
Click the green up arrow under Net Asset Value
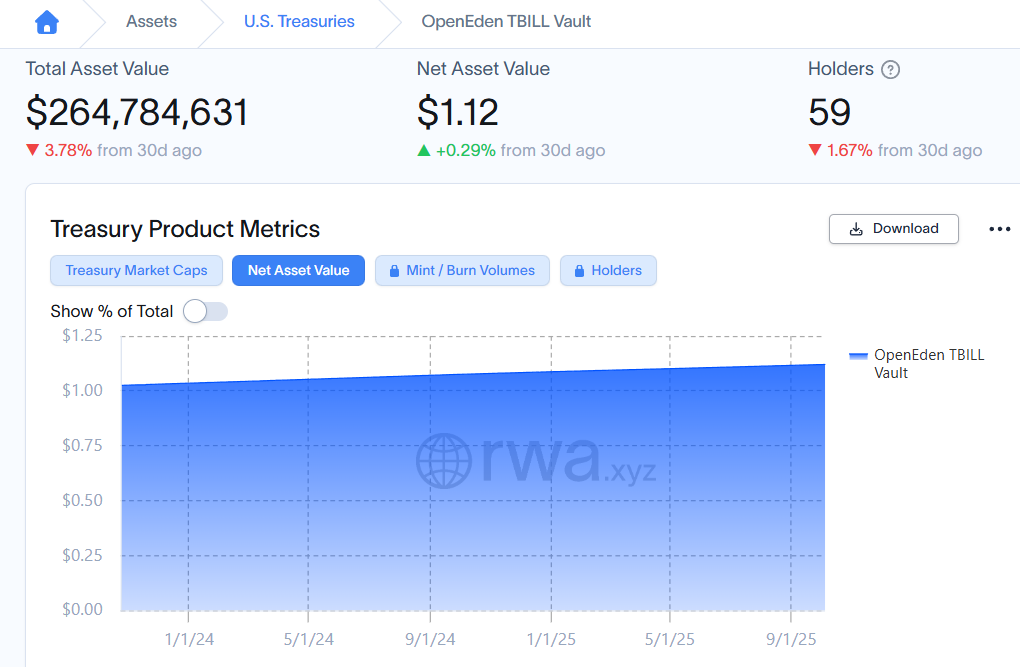[424, 150]
